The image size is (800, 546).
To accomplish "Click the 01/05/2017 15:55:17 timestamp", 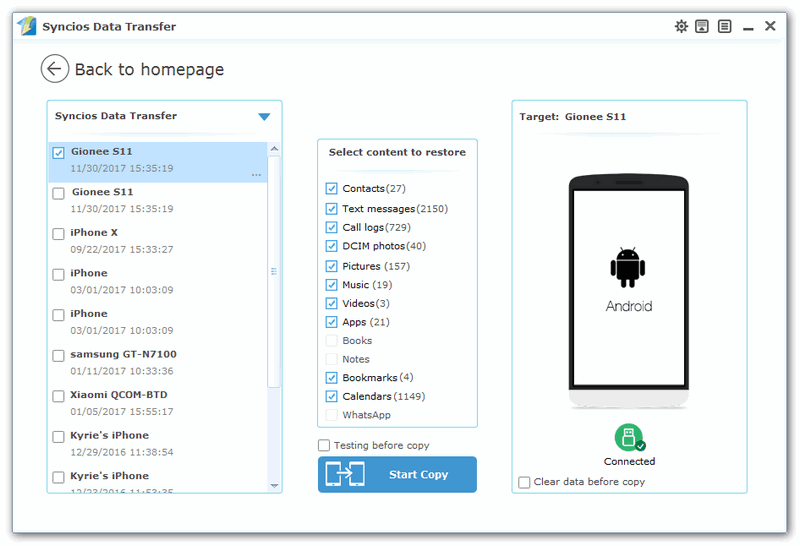I will click(122, 412).
